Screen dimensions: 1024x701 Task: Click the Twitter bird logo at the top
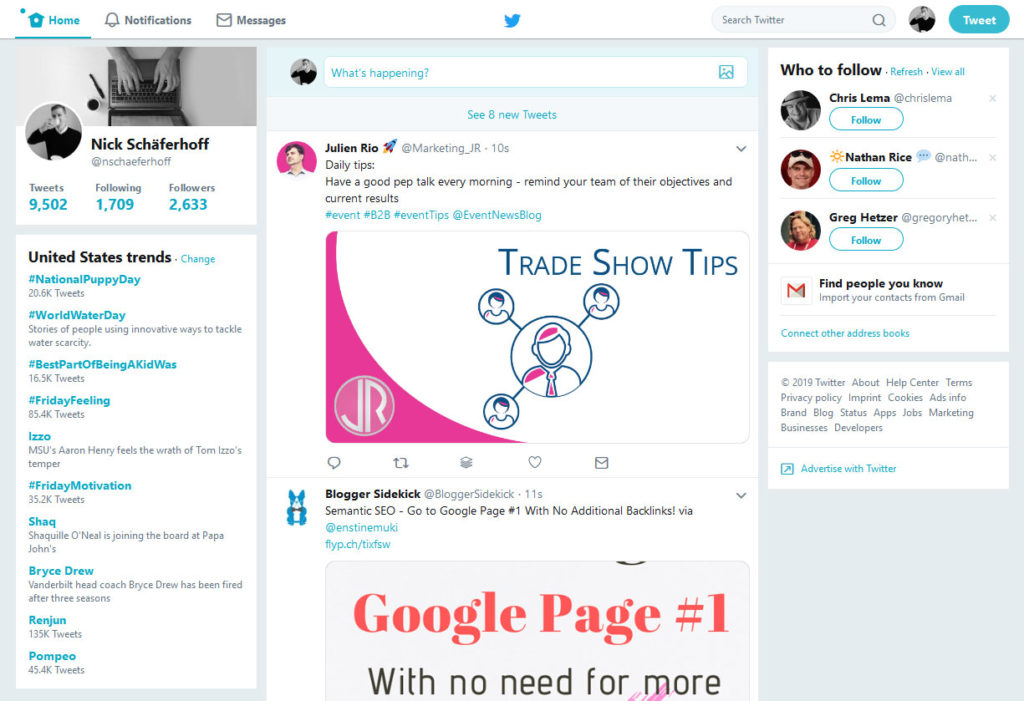click(x=512, y=19)
